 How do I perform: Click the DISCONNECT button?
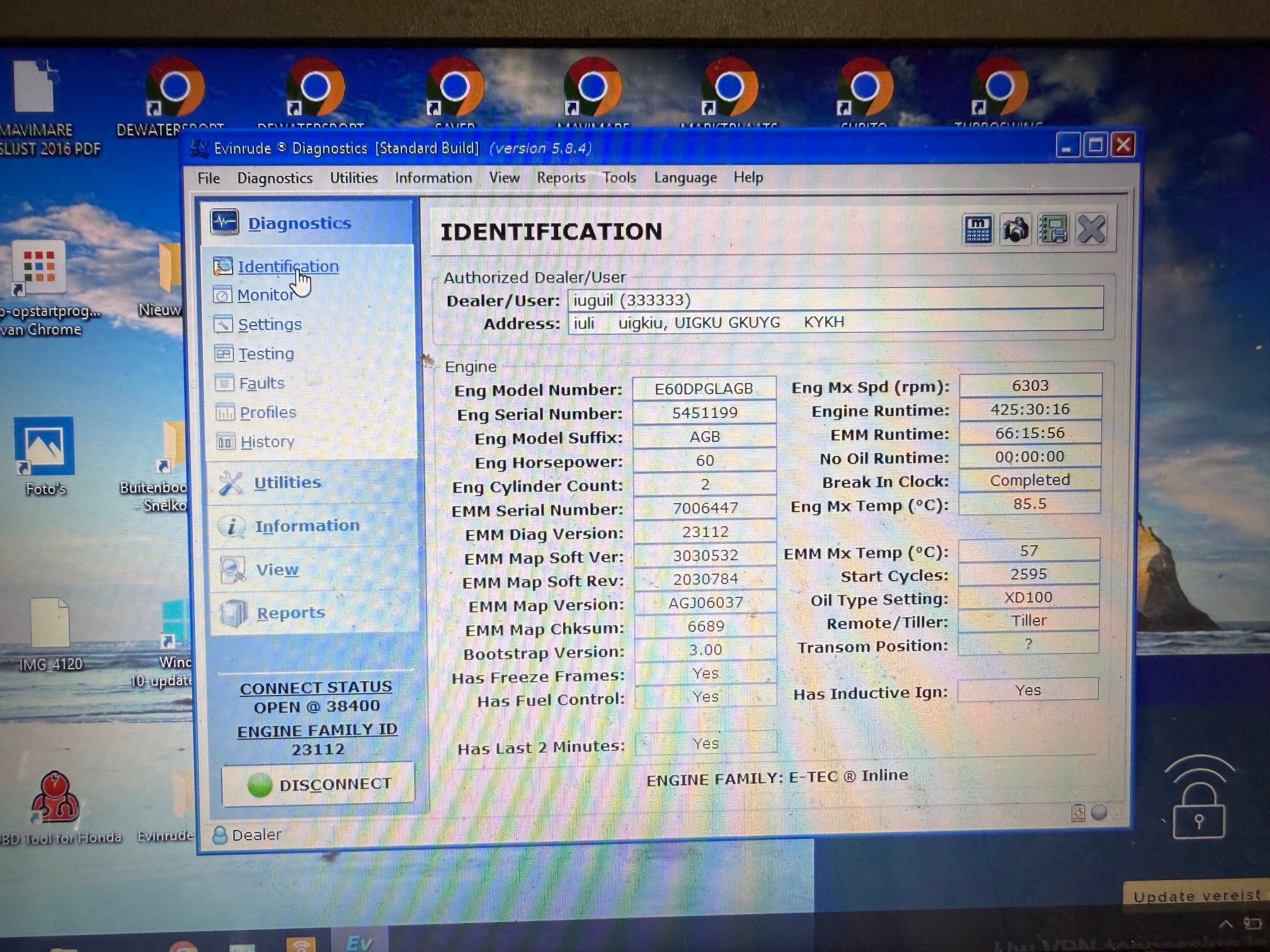coord(318,784)
